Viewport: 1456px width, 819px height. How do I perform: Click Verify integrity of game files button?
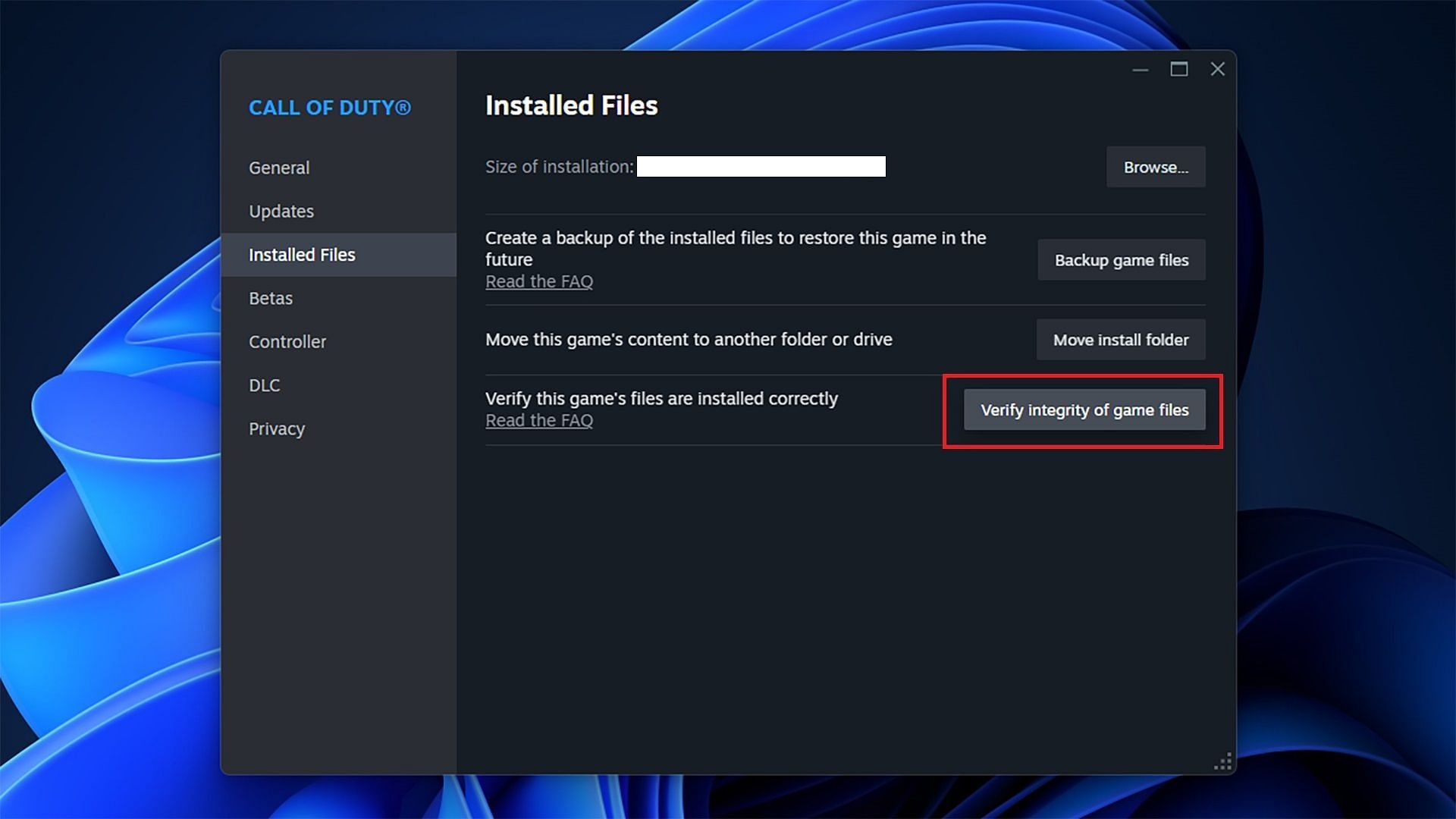click(1084, 409)
